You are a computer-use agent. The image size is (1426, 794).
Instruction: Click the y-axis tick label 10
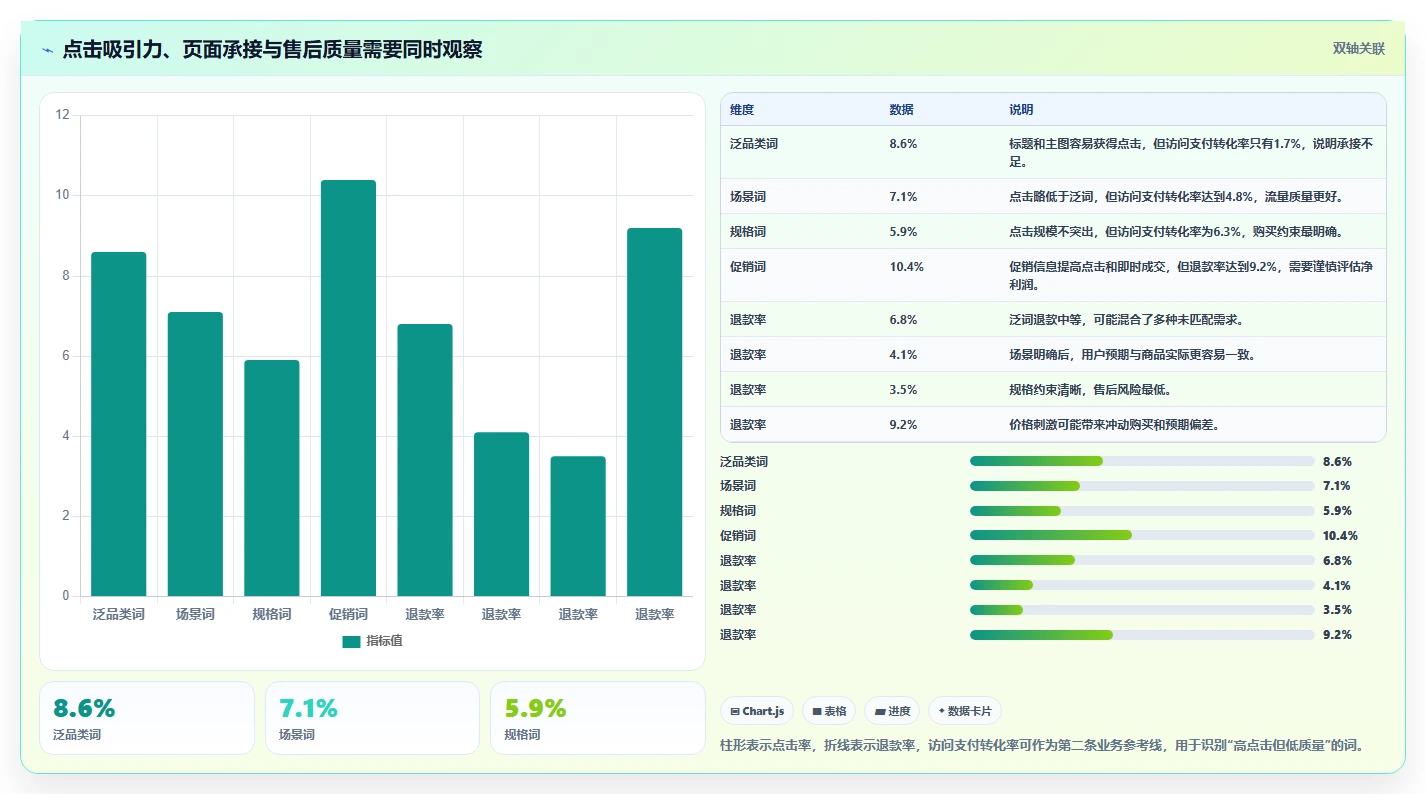pos(63,195)
